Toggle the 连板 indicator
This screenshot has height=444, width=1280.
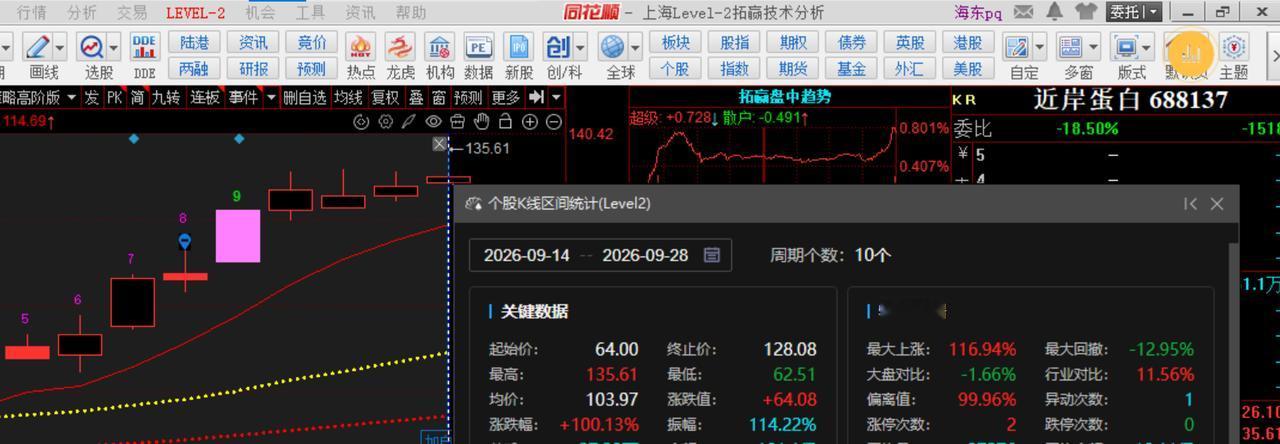coord(205,97)
